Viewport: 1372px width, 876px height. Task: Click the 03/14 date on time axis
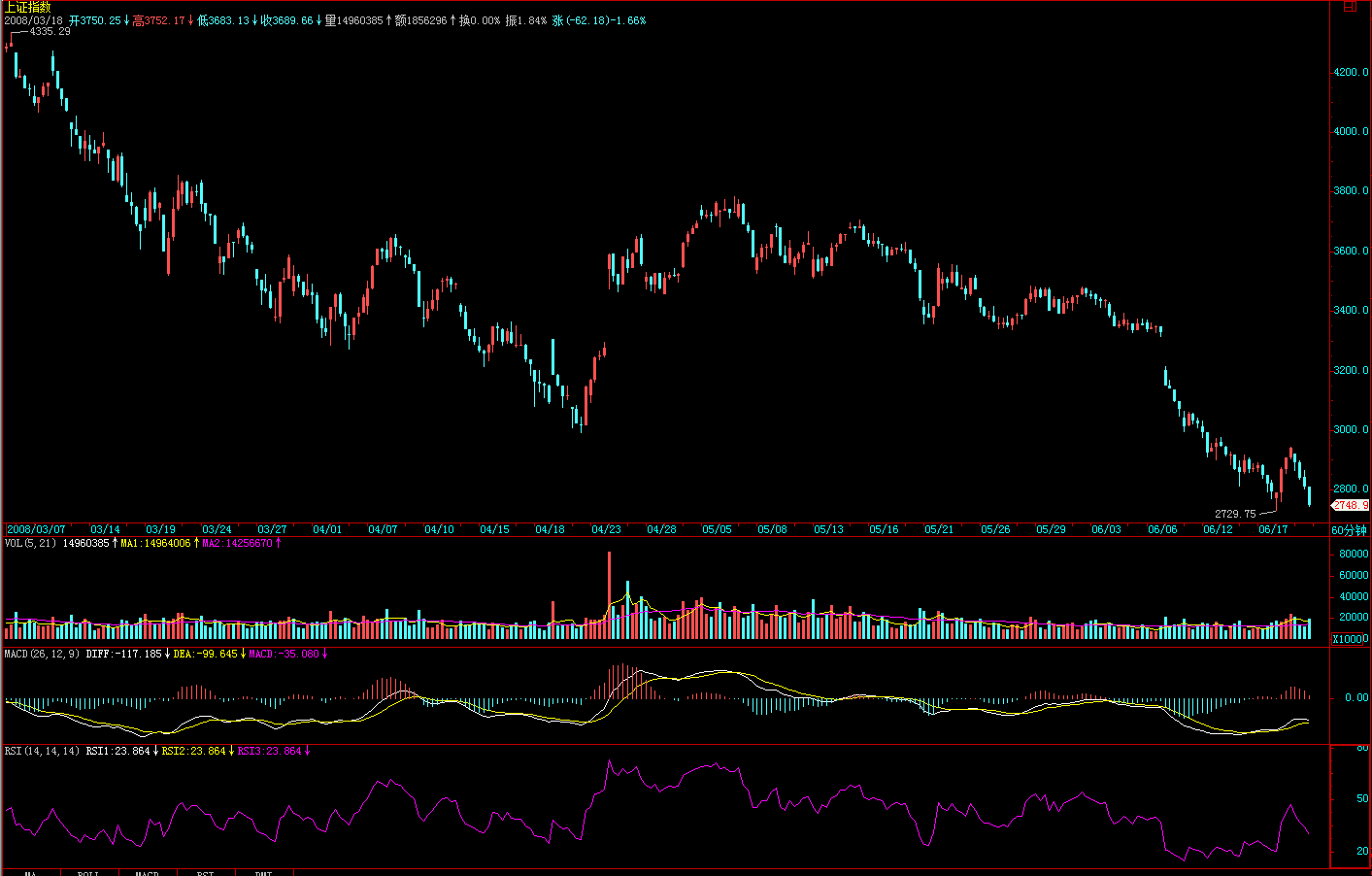(105, 530)
